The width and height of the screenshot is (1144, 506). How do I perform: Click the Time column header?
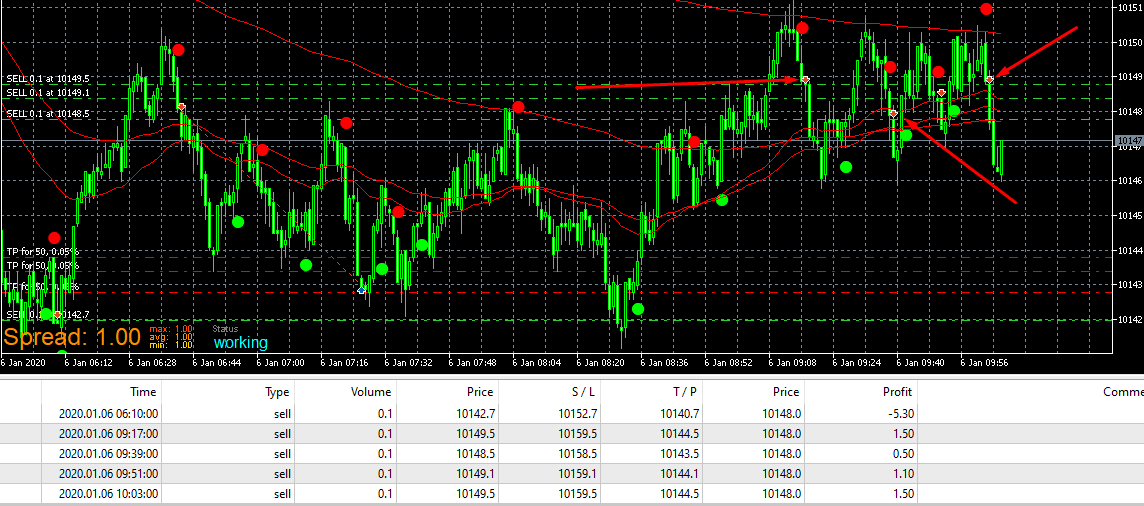pos(142,392)
